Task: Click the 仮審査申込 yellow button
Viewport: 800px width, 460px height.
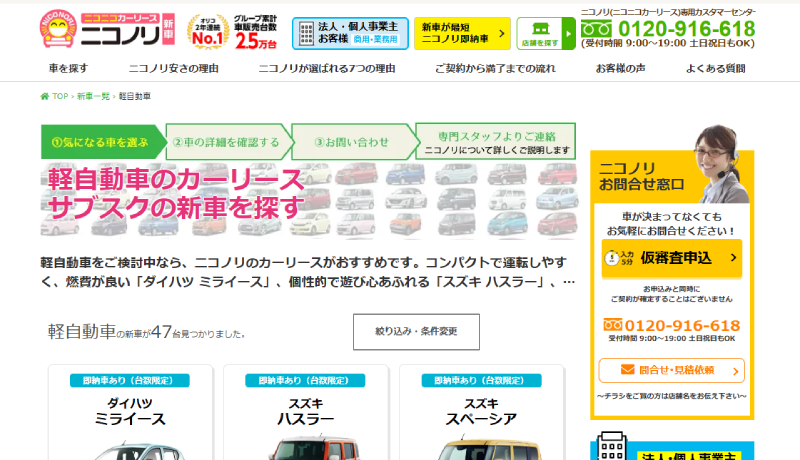Action: click(x=671, y=259)
